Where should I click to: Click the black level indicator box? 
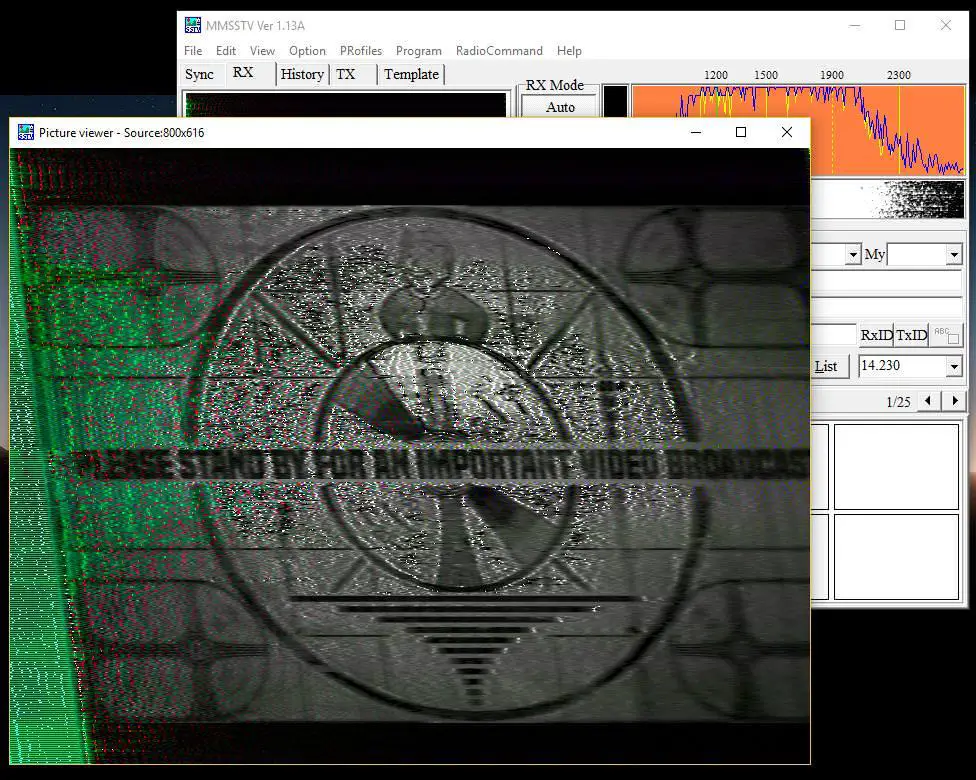point(615,101)
